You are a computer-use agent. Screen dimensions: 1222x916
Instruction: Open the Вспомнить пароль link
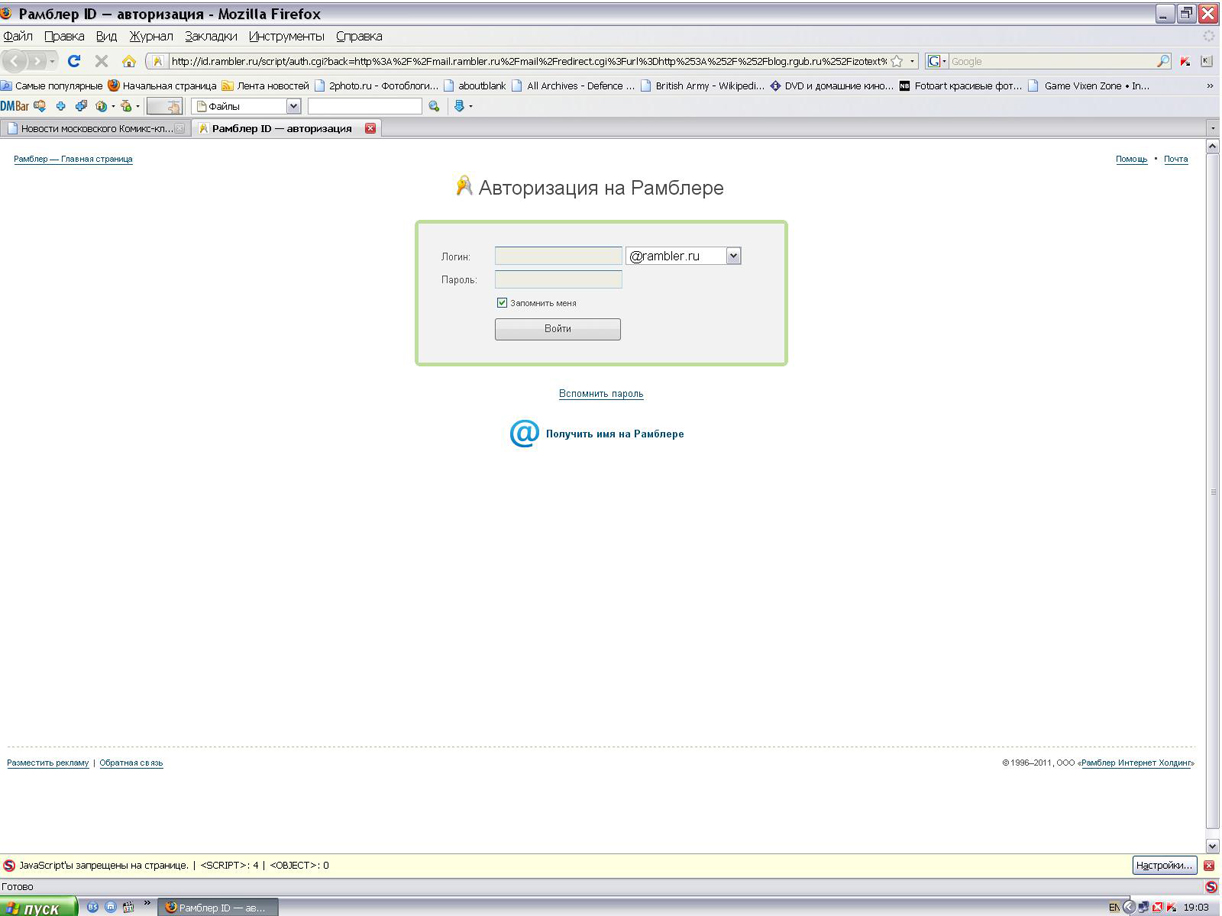click(x=601, y=394)
